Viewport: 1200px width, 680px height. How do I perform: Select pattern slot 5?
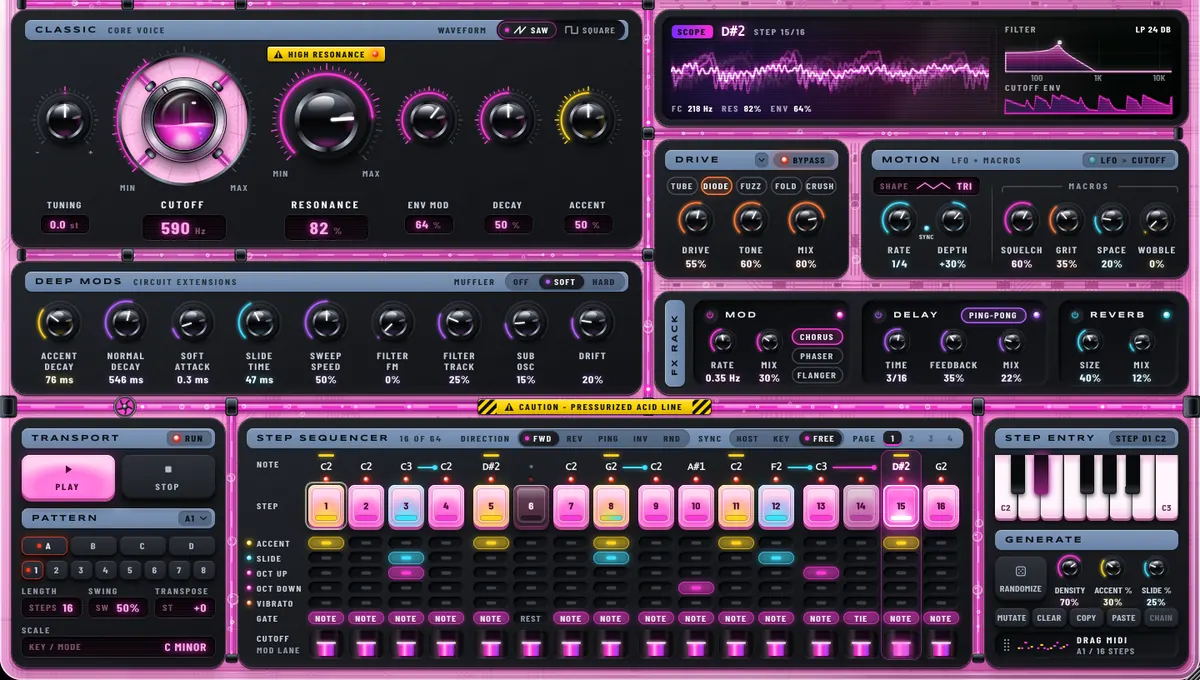[x=130, y=570]
